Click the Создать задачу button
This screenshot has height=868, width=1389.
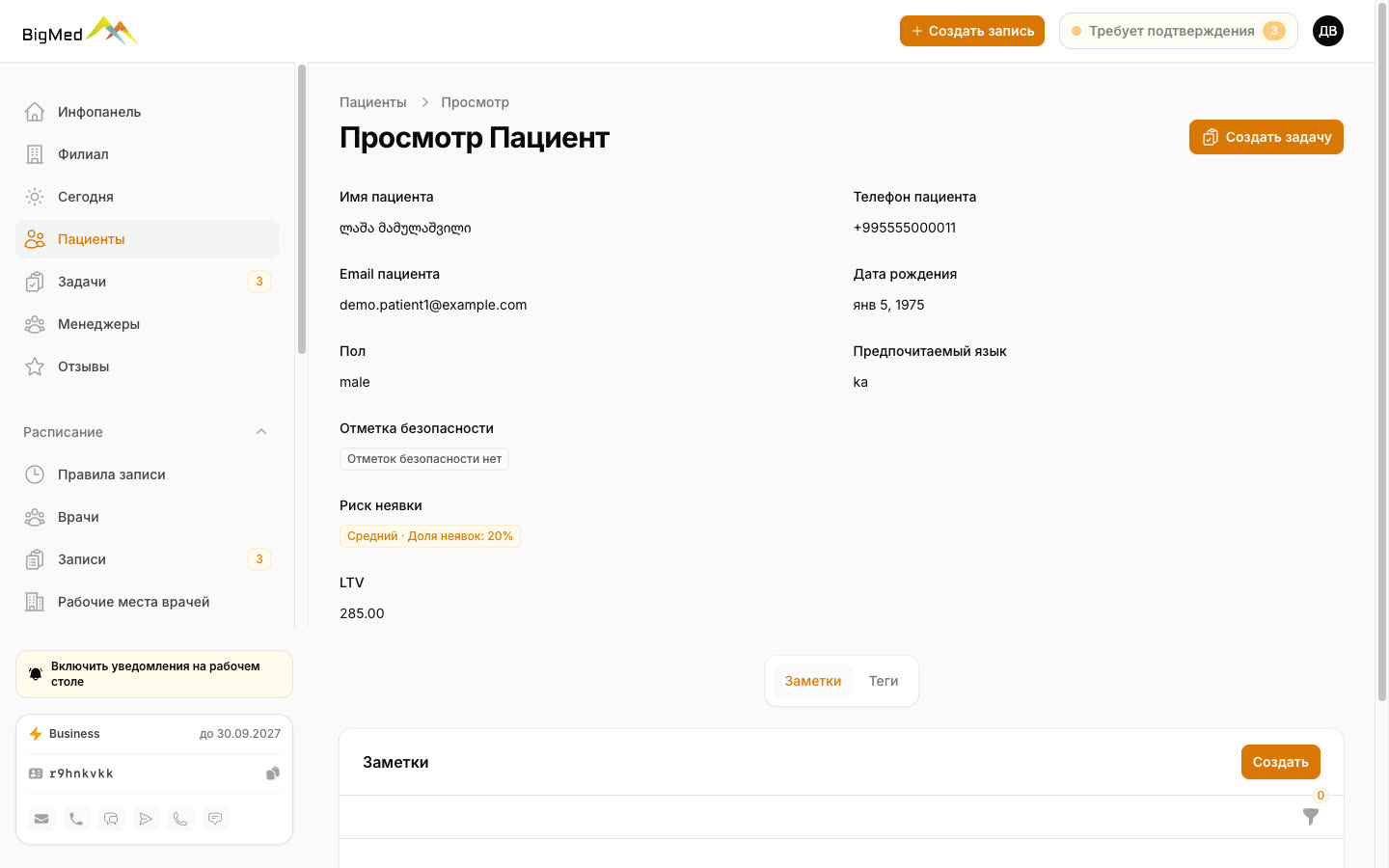(x=1266, y=137)
